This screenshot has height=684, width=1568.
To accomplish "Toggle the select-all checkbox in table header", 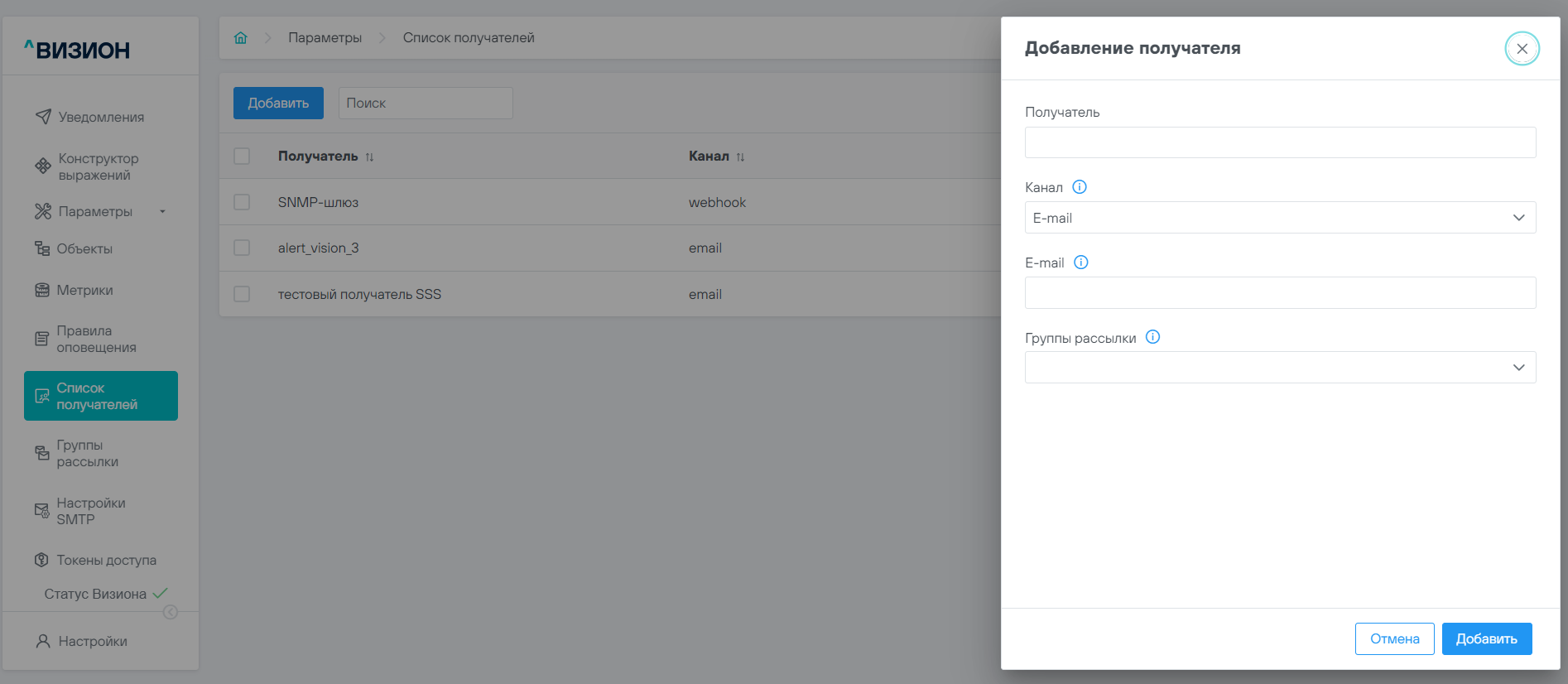I will coord(242,157).
